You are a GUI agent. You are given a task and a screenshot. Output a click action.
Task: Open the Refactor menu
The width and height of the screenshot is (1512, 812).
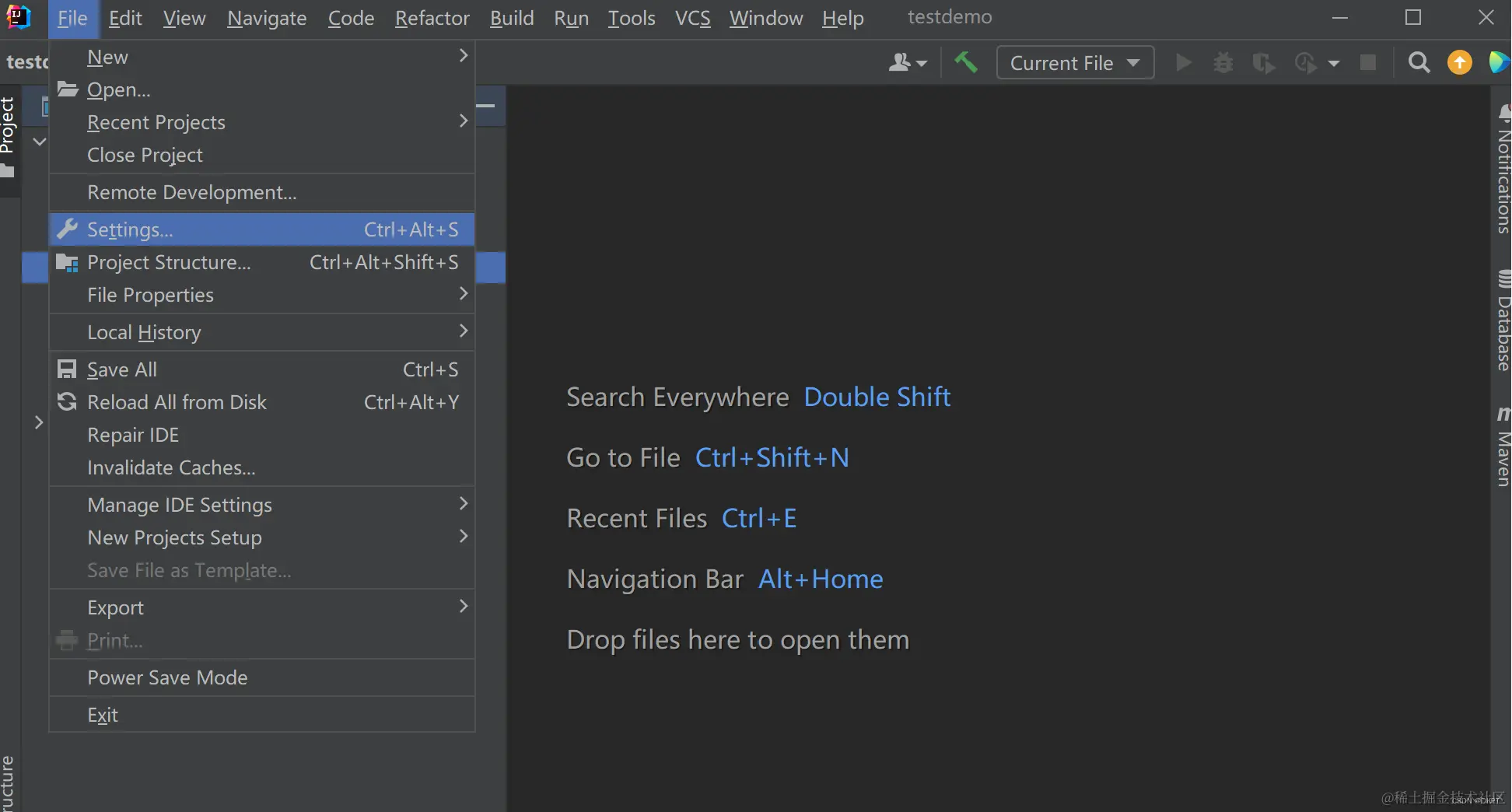click(x=432, y=18)
